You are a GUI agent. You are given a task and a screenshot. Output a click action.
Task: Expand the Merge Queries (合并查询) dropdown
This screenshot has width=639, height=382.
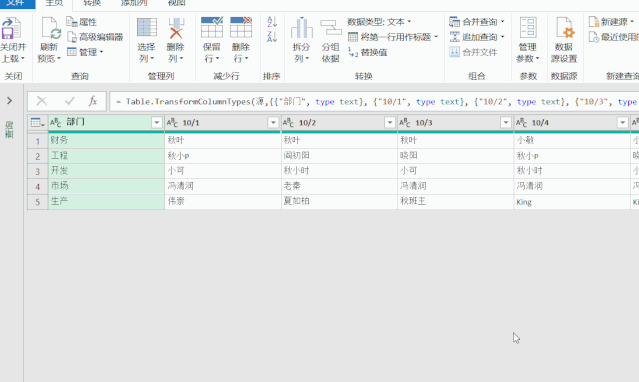pos(502,22)
